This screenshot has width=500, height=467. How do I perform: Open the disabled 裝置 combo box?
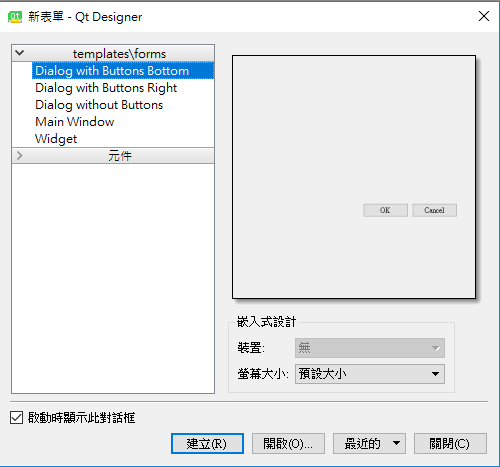[370, 348]
